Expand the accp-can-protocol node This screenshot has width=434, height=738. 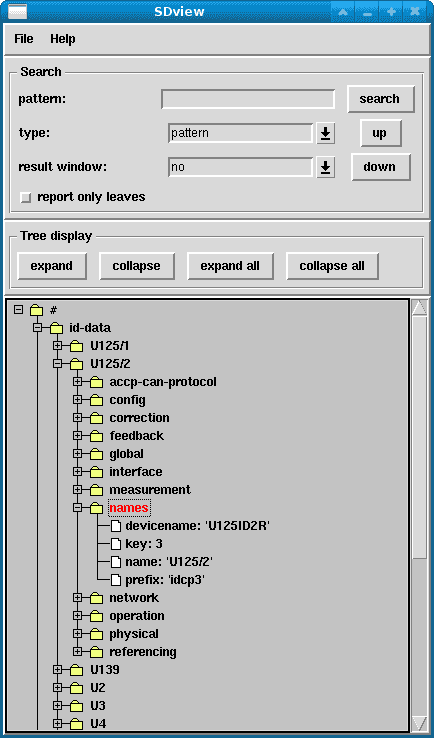(x=77, y=382)
